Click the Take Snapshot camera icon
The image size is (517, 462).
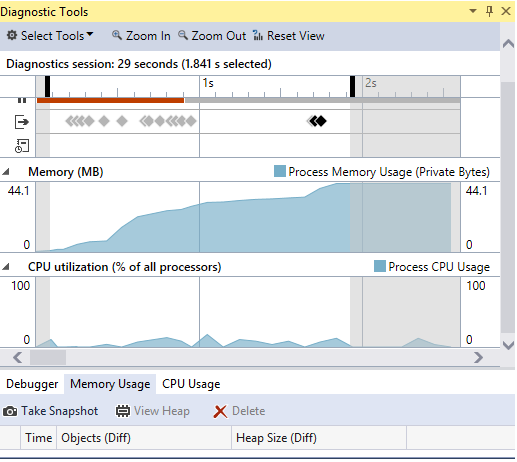pos(10,412)
